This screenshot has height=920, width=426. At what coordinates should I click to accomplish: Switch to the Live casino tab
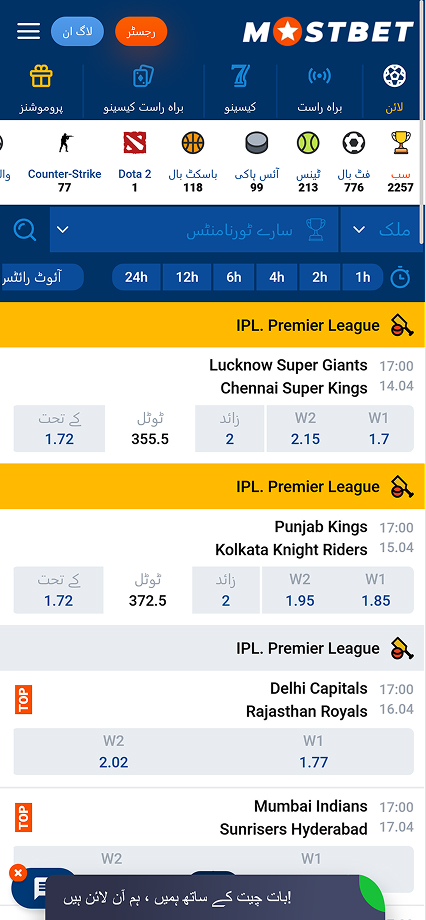144,90
